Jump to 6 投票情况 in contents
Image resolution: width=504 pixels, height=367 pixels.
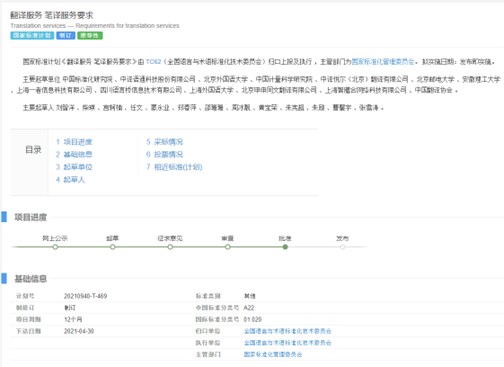tap(165, 154)
